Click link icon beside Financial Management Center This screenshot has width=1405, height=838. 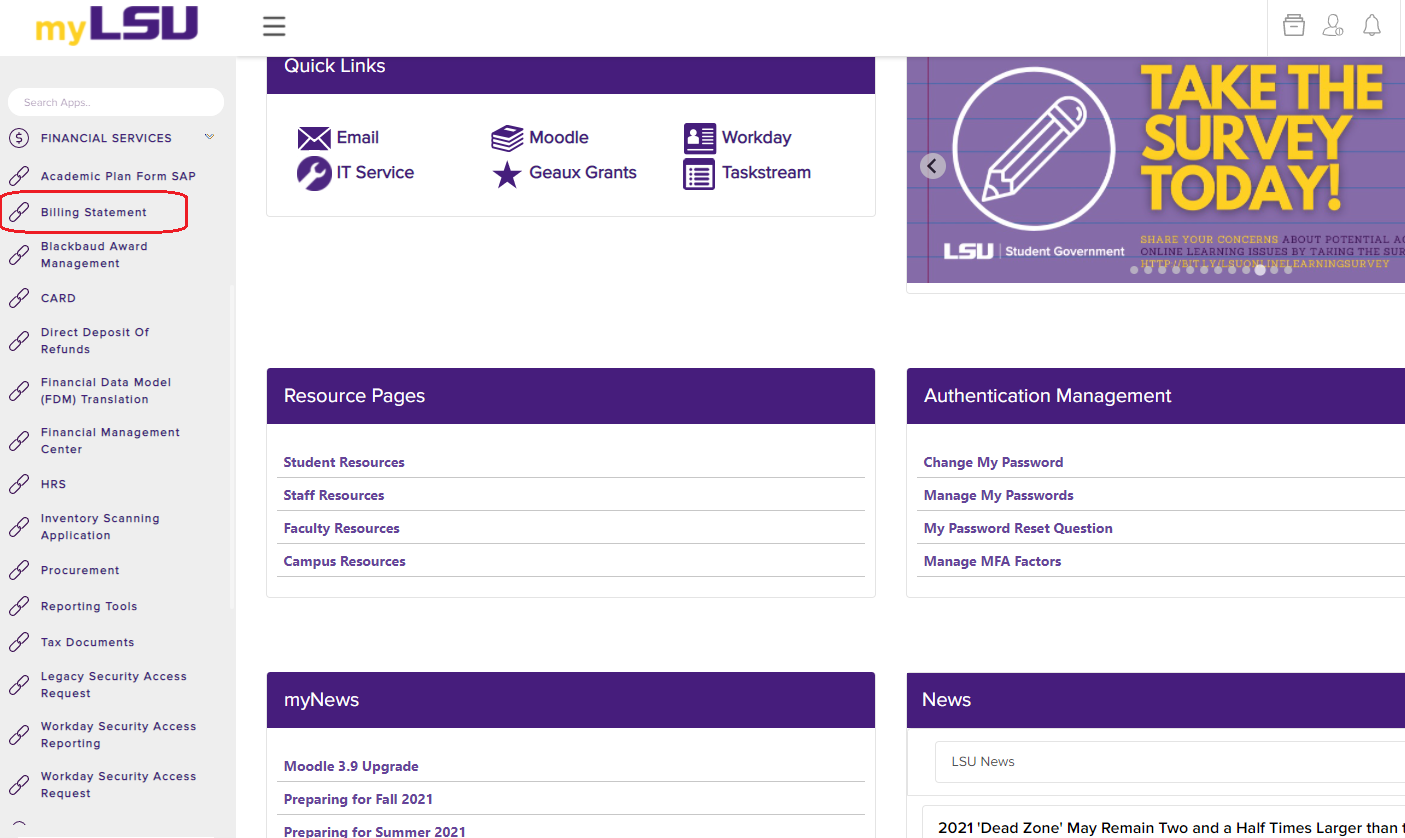(x=18, y=441)
